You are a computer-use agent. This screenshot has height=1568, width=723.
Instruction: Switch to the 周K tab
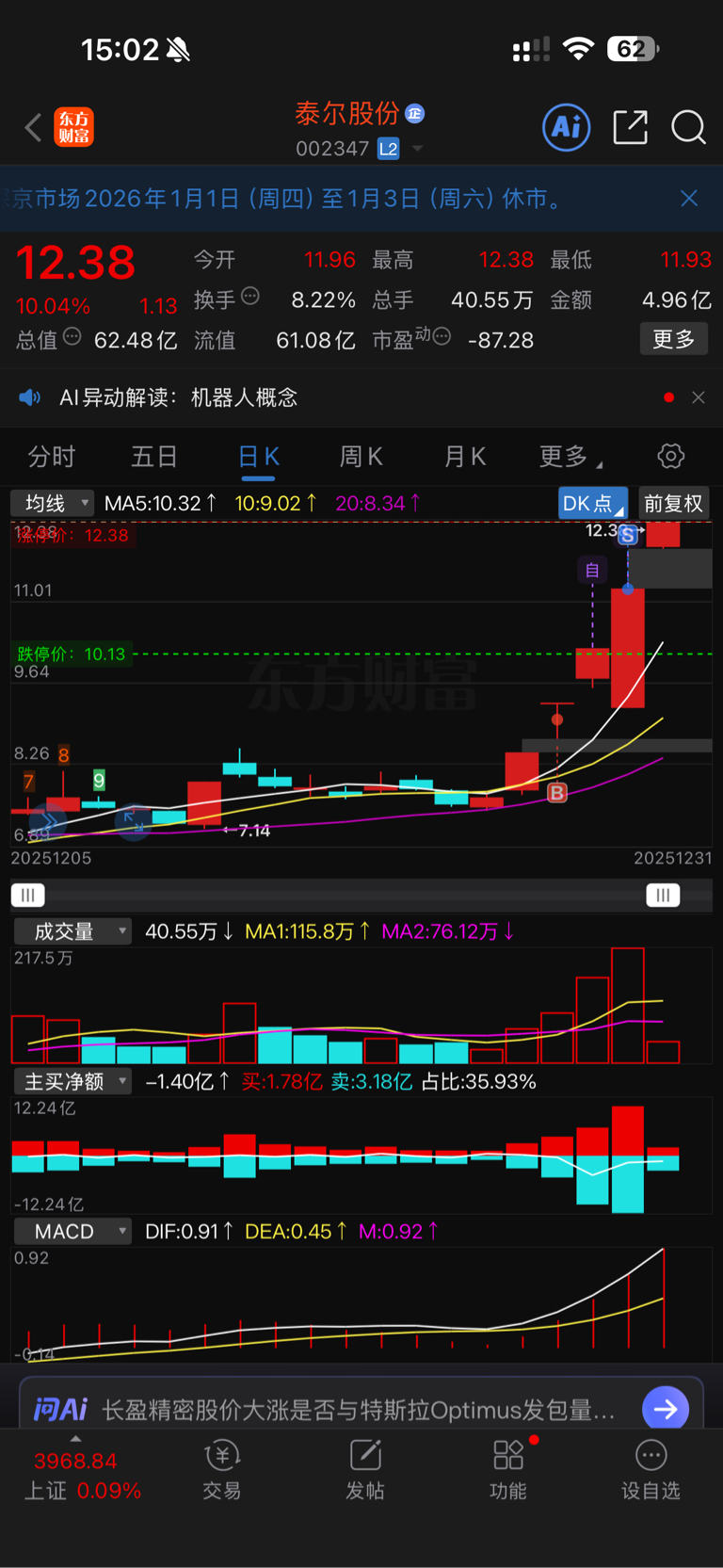click(361, 457)
